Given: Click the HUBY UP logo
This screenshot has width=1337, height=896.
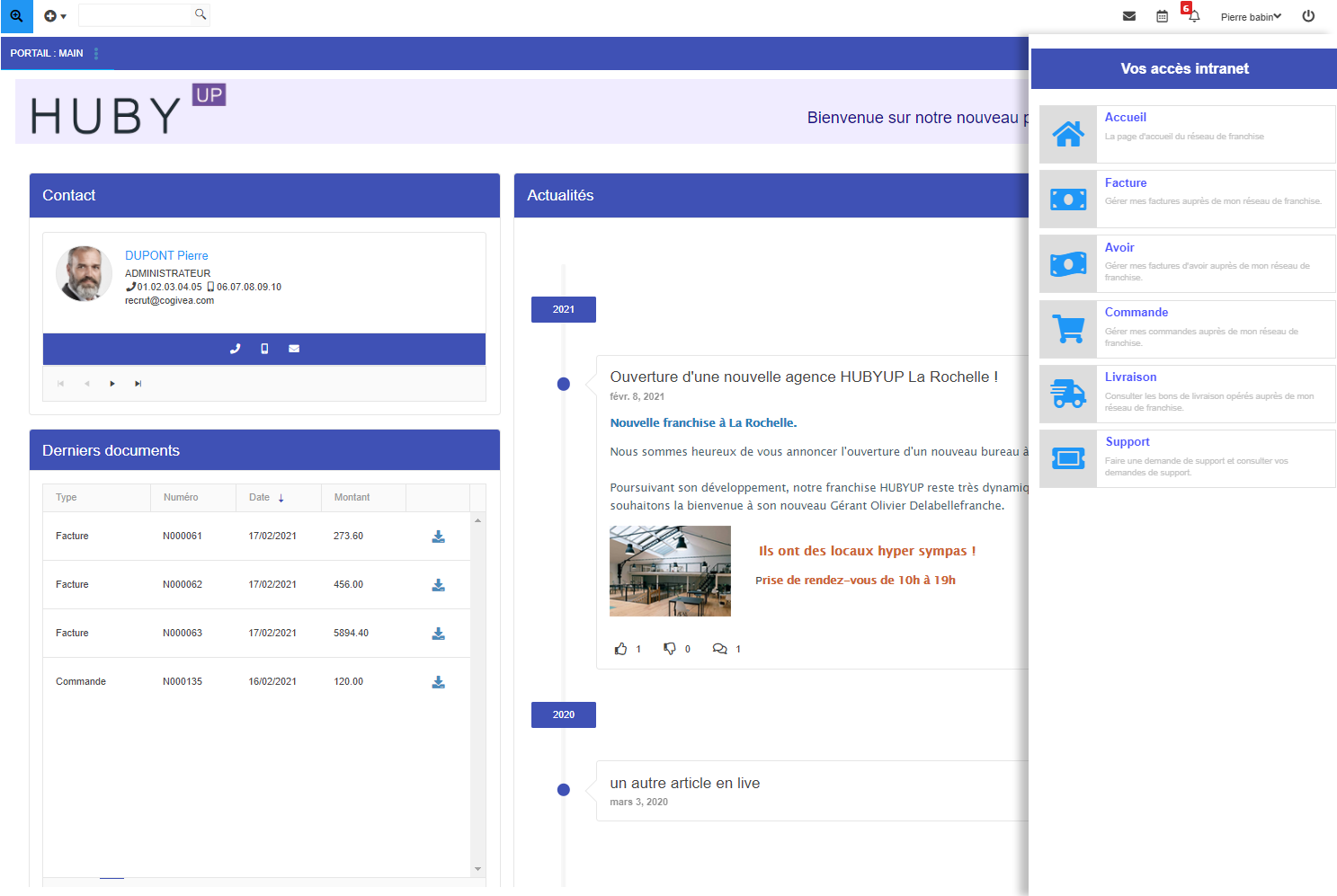Looking at the screenshot, I should pos(129,111).
